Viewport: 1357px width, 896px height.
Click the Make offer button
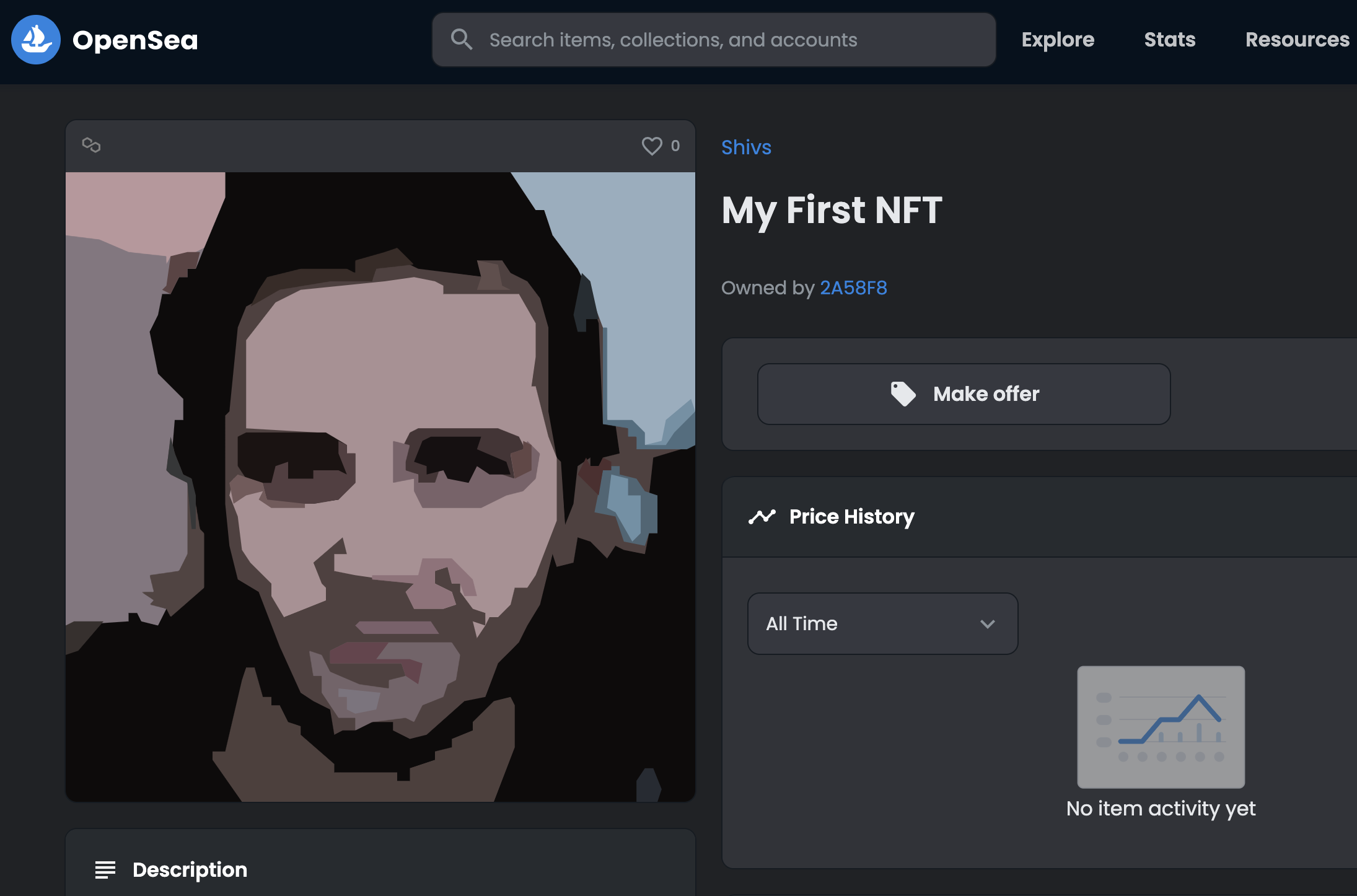tap(963, 393)
